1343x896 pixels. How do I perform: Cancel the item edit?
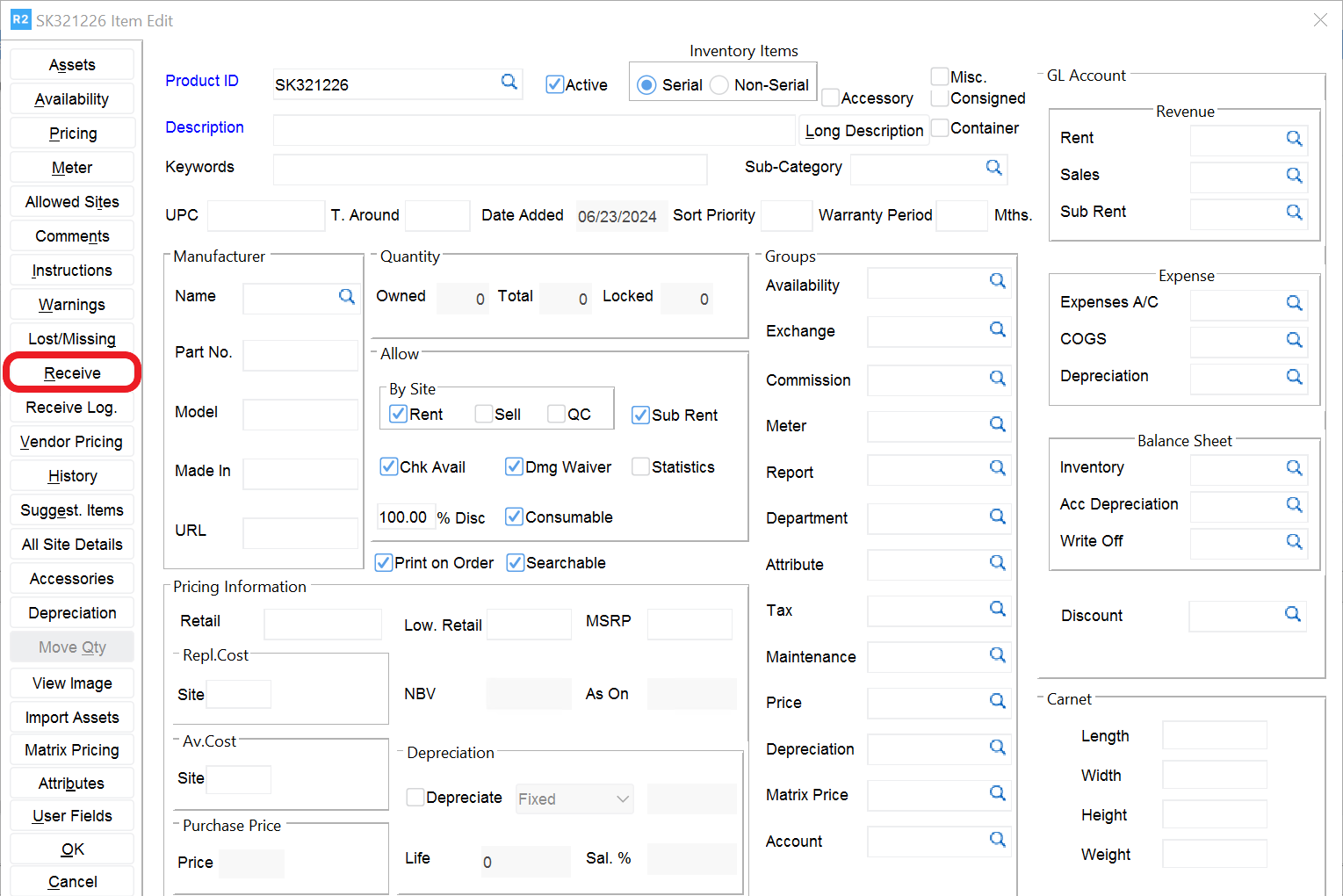click(72, 882)
